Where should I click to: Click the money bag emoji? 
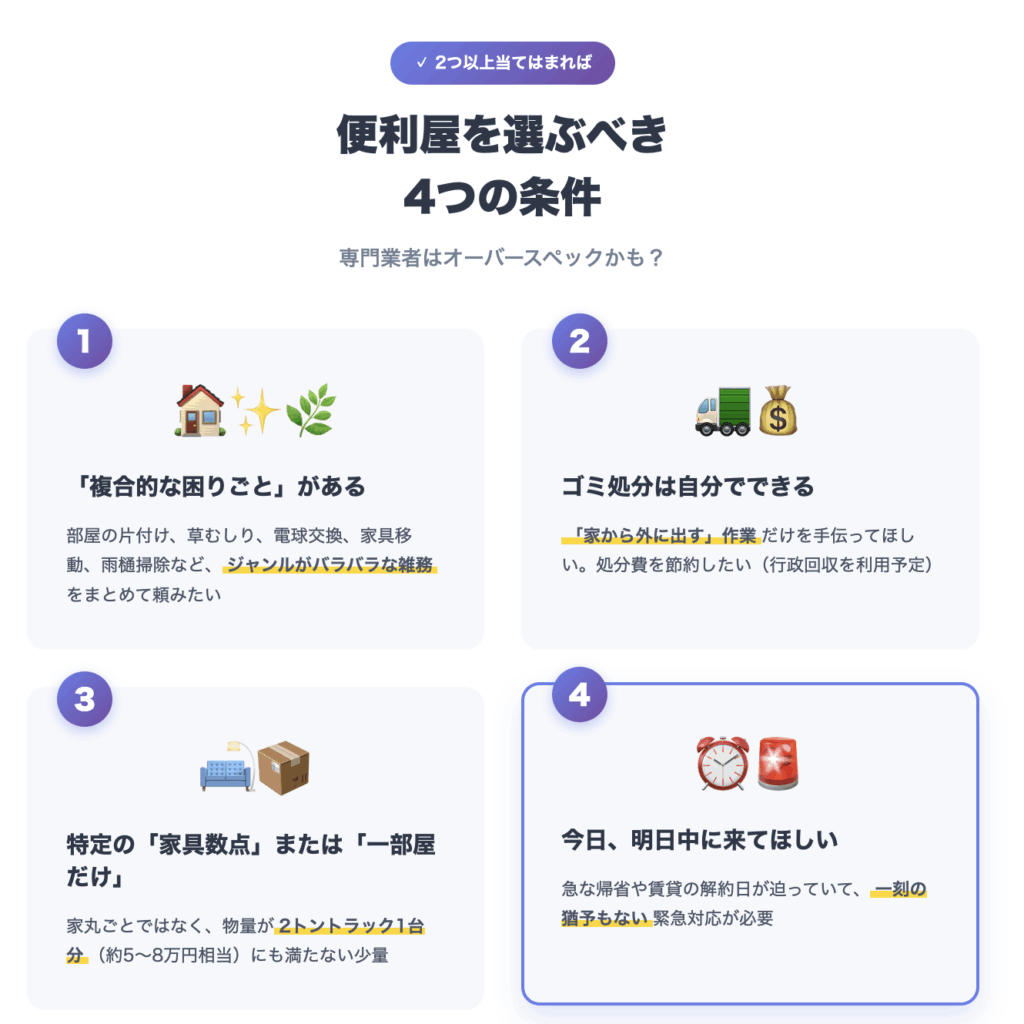coord(778,410)
